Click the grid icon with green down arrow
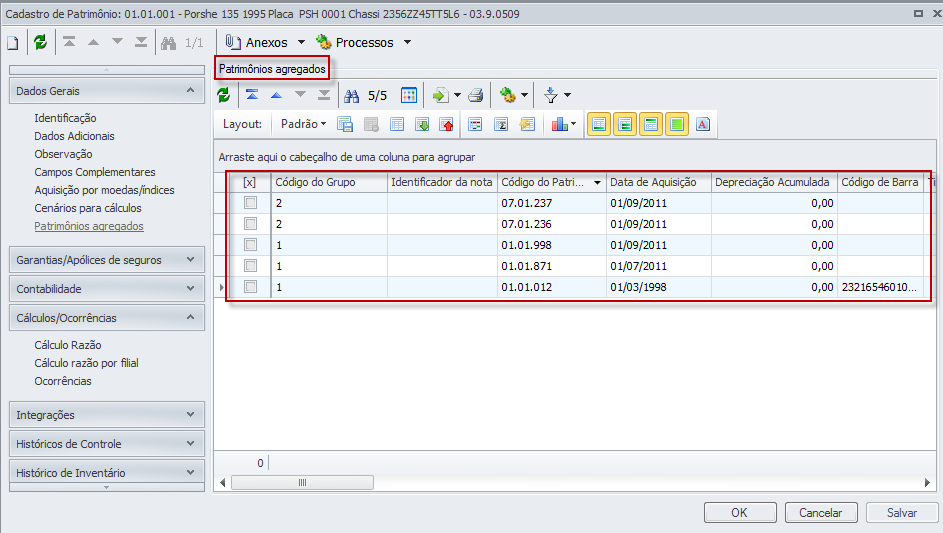This screenshot has height=533, width=943. [x=423, y=124]
